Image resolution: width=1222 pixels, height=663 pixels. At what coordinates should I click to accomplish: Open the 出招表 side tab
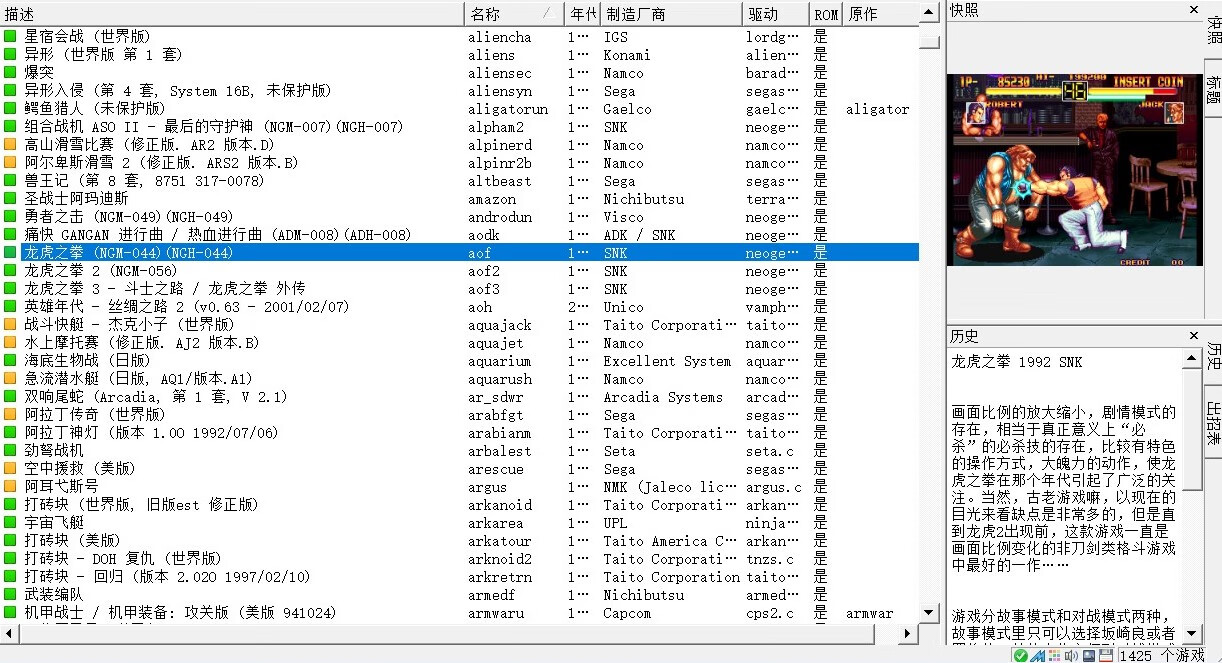tap(1213, 422)
